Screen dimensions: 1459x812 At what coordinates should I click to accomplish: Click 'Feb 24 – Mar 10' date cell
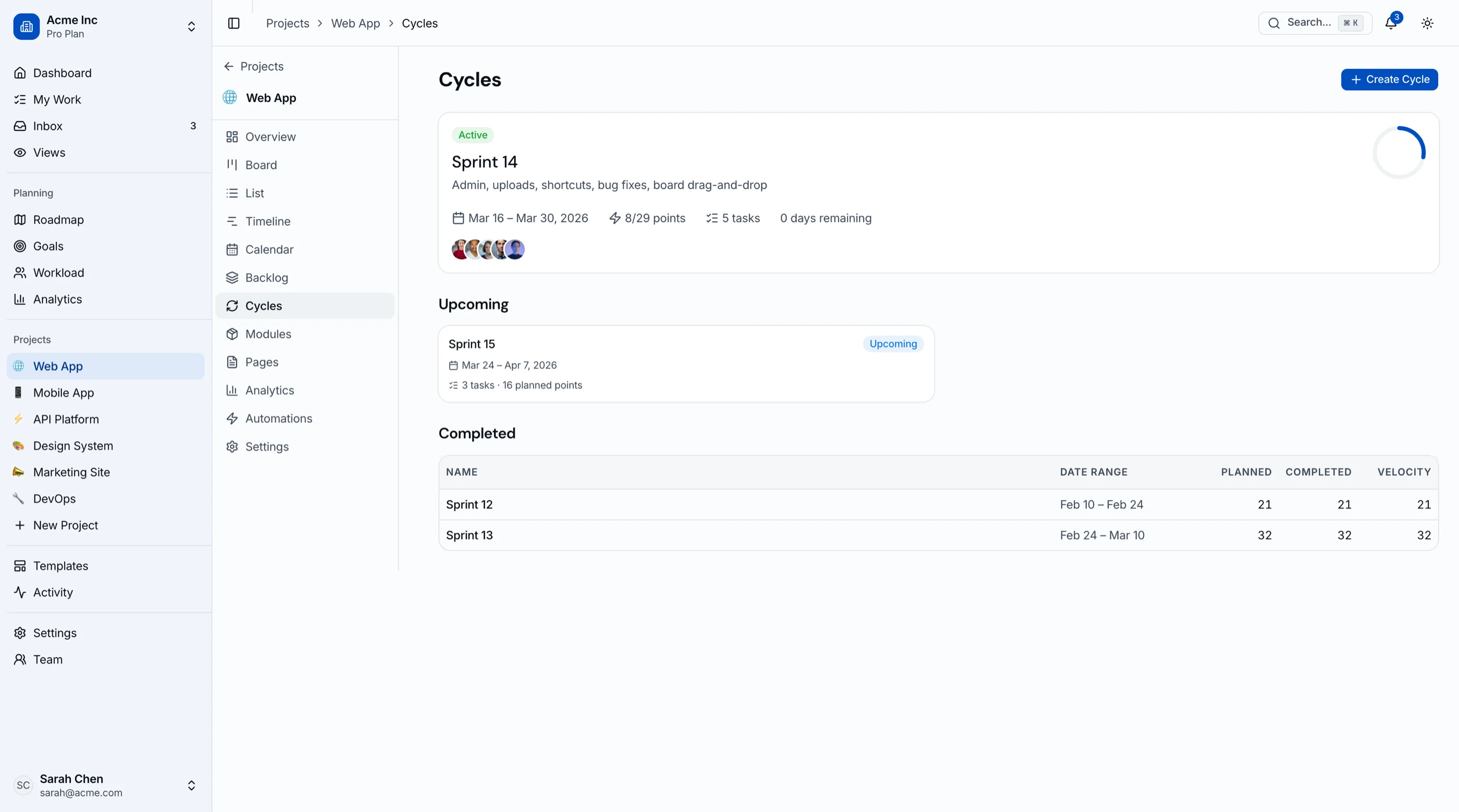coord(1102,535)
